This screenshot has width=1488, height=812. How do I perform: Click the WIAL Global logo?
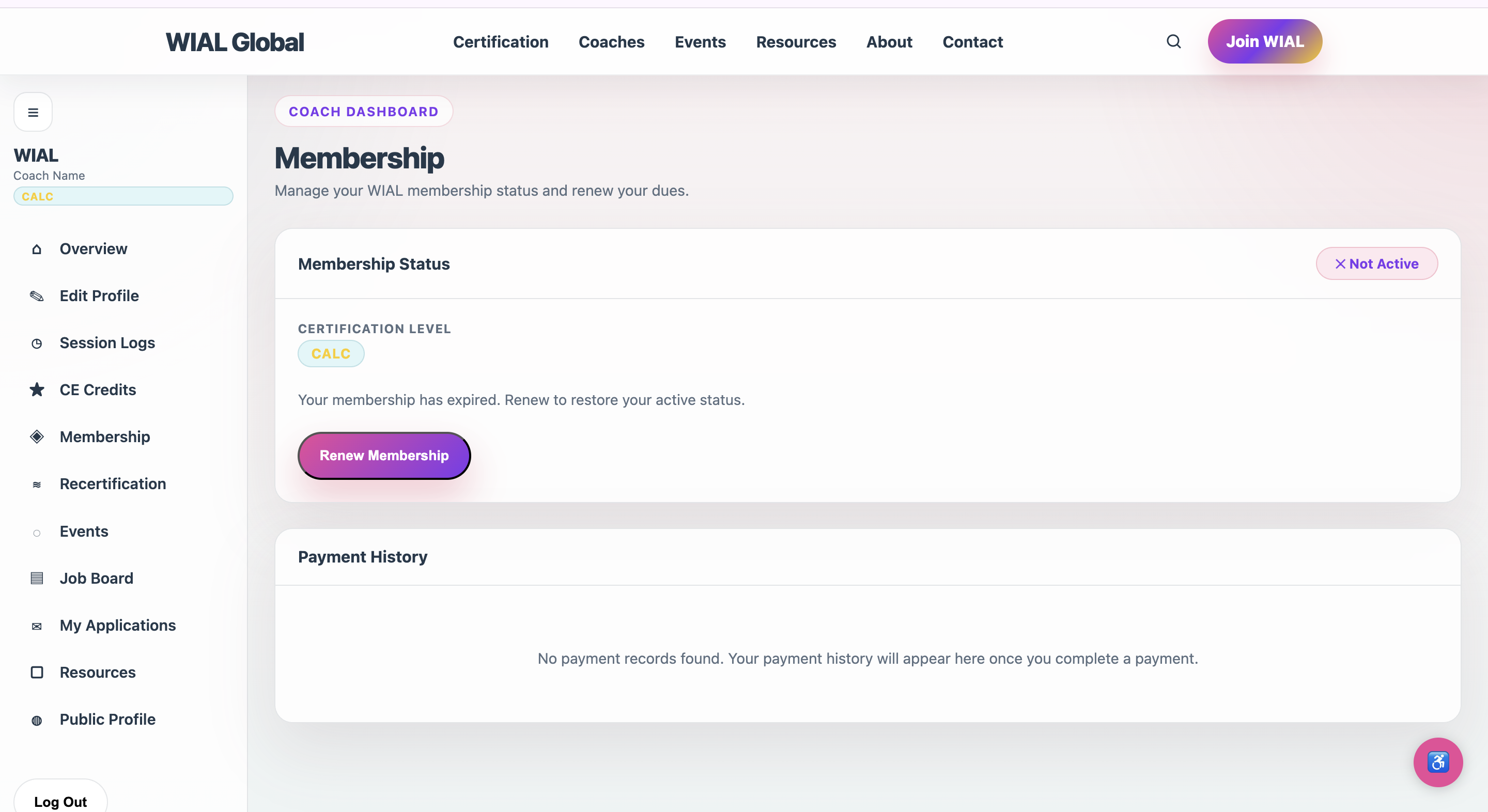click(235, 42)
